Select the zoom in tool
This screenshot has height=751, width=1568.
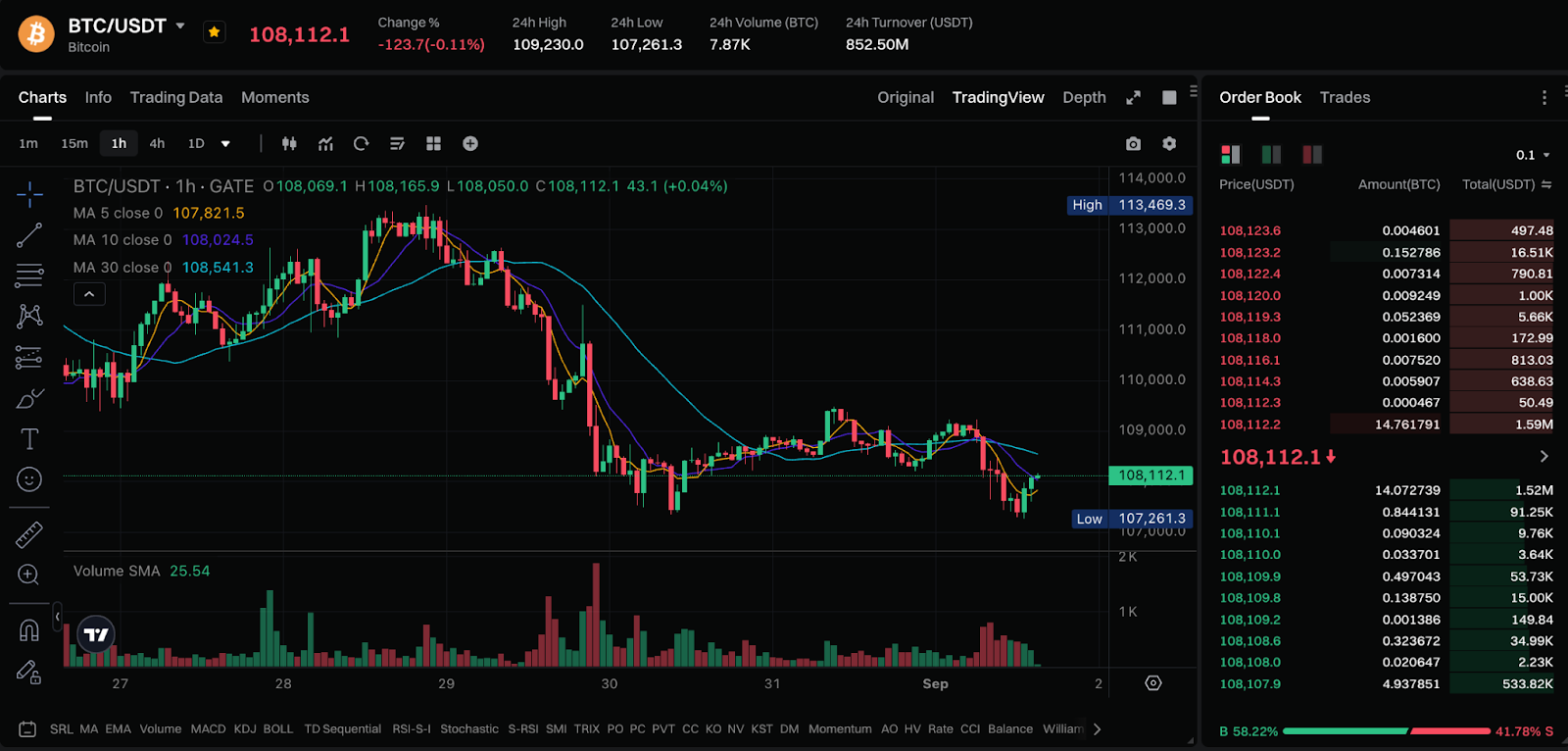(x=29, y=575)
